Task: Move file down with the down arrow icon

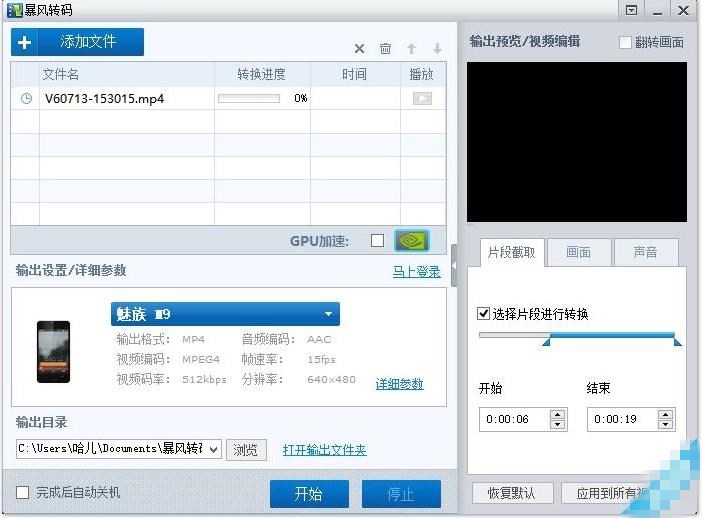Action: click(x=437, y=48)
